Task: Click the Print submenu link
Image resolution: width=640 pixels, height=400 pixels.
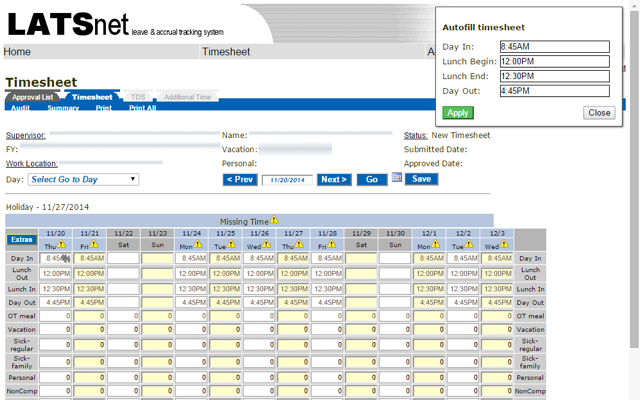Action: [x=104, y=108]
